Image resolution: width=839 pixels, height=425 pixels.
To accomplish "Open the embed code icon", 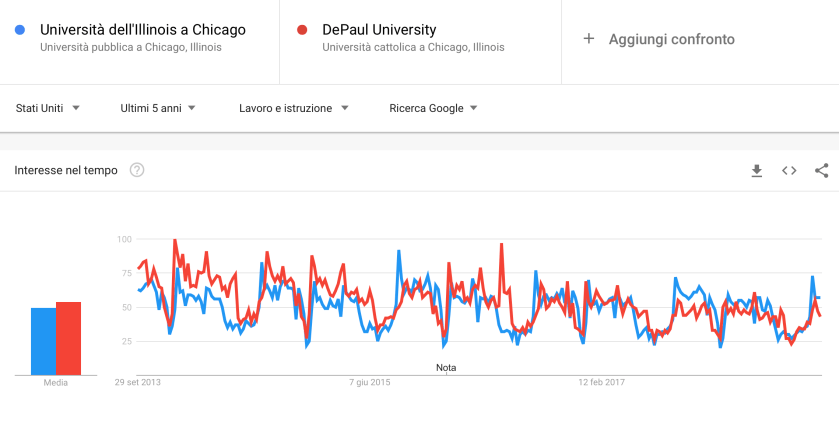I will click(789, 171).
